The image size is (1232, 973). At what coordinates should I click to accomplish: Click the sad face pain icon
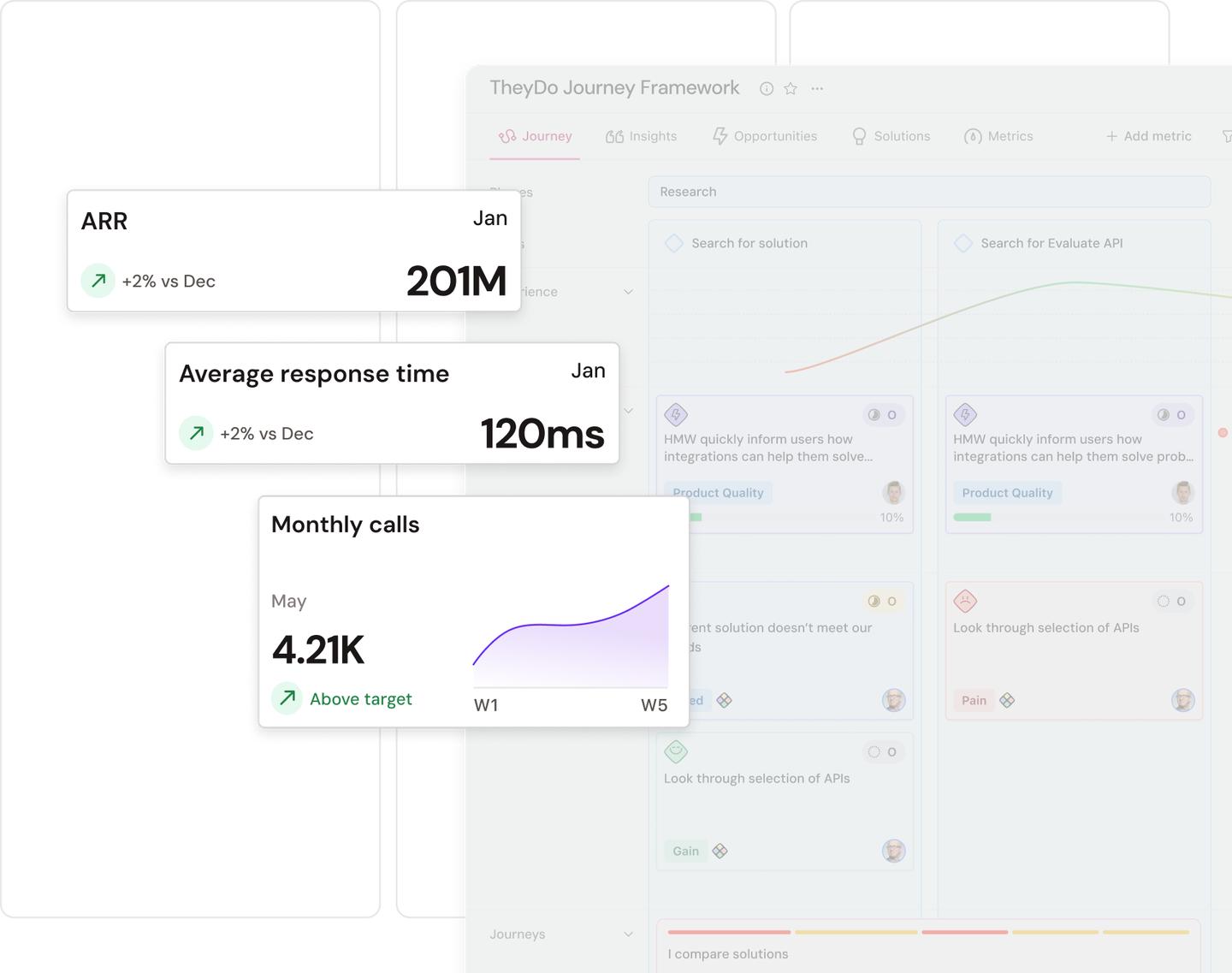(965, 601)
